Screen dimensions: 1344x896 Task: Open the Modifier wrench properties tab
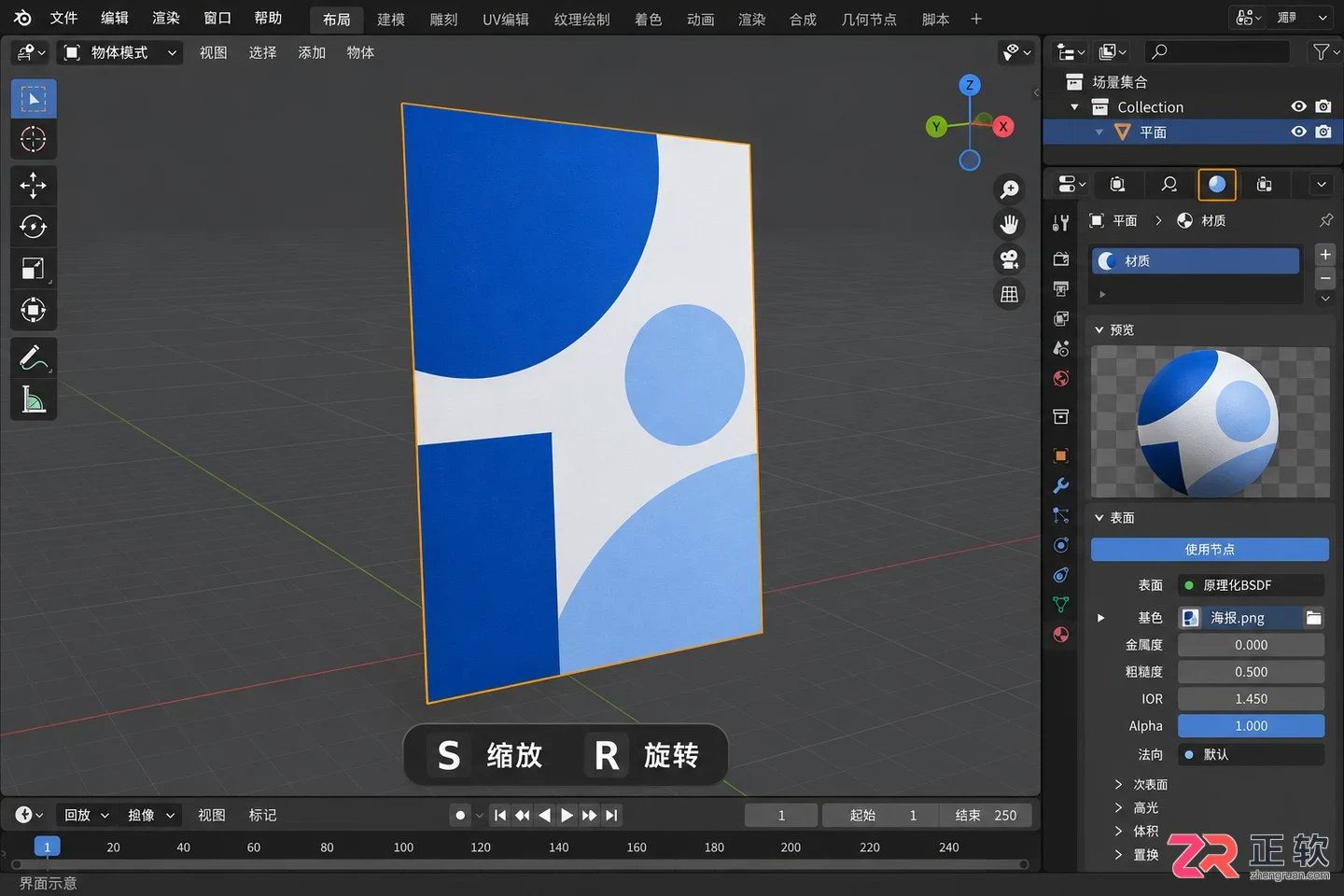[x=1061, y=485]
